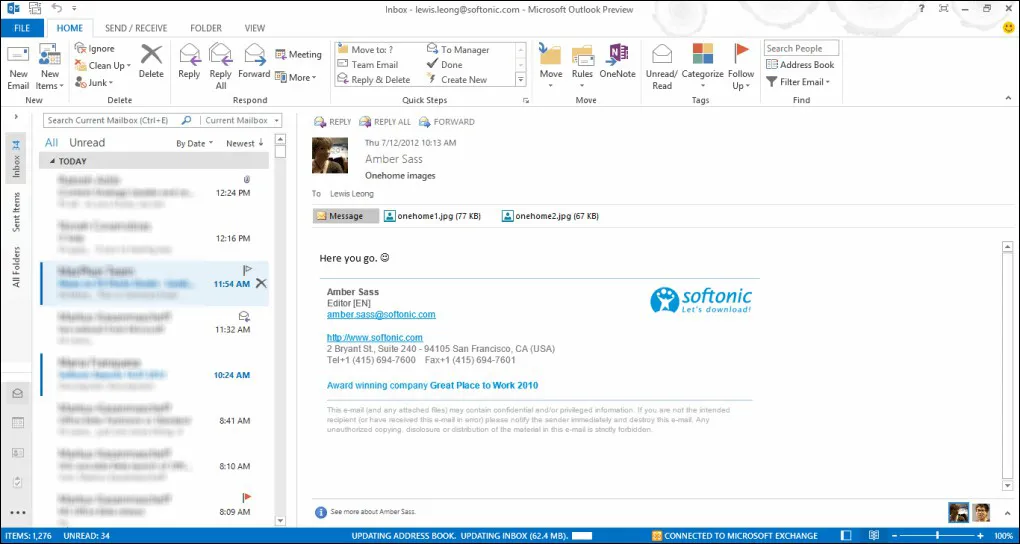This screenshot has width=1020, height=544.
Task: Open the onehome1.jpg attachment
Action: (431, 215)
